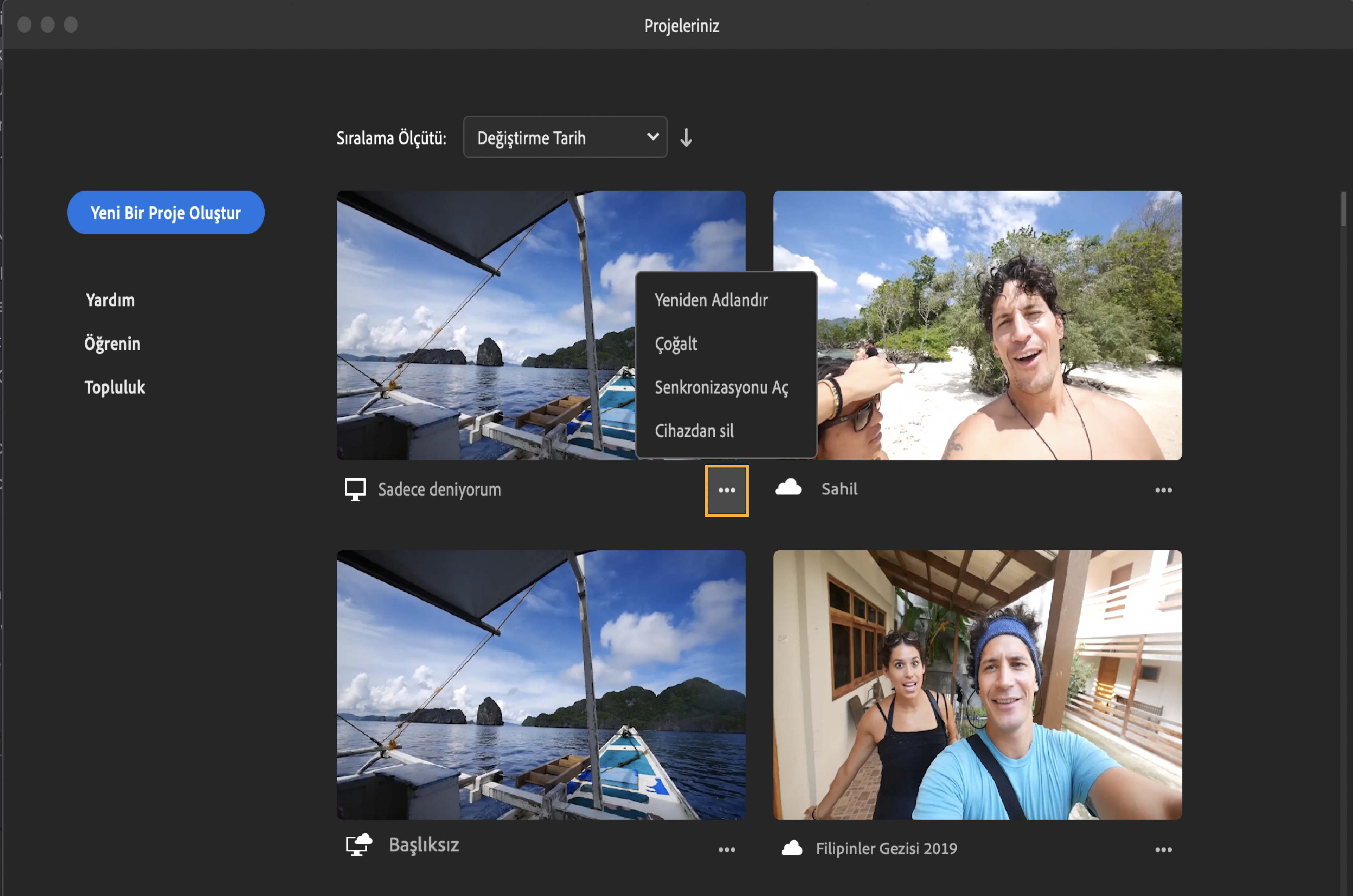Go to the Topluluk link
The height and width of the screenshot is (896, 1353).
click(x=115, y=387)
